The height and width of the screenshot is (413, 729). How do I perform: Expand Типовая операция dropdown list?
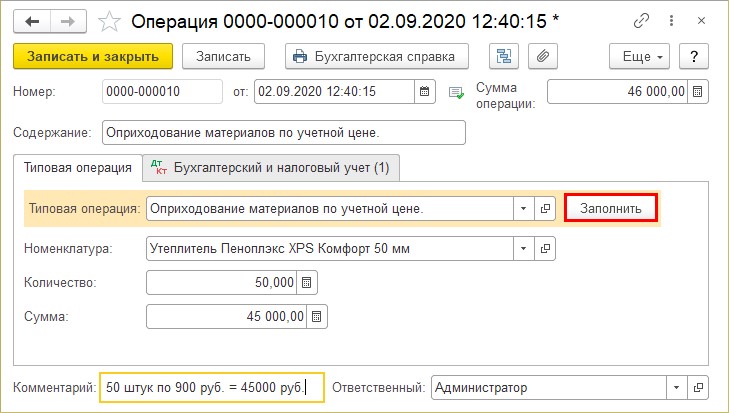pyautogui.click(x=524, y=208)
